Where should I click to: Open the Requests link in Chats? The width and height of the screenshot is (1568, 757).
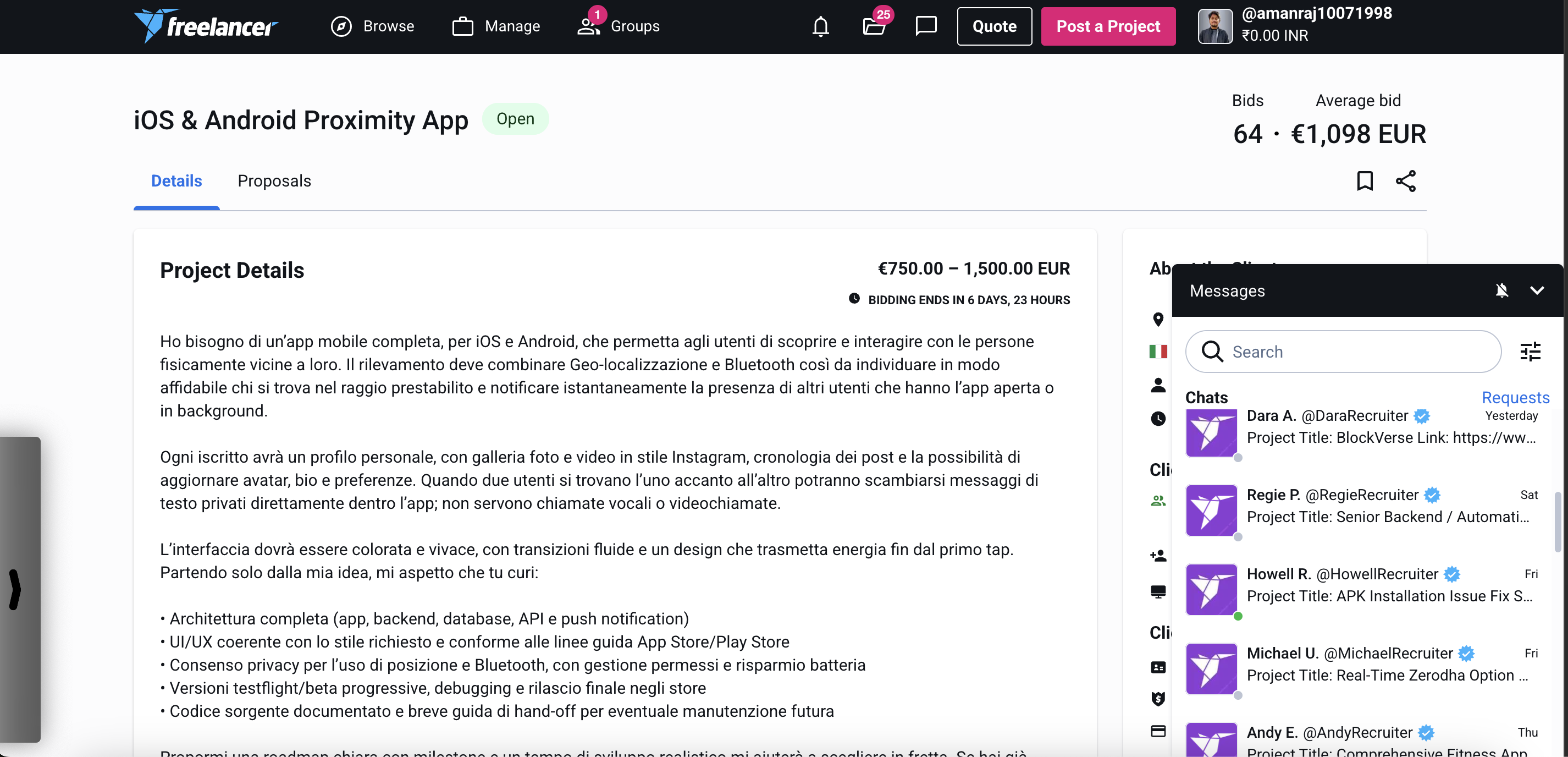[1515, 397]
